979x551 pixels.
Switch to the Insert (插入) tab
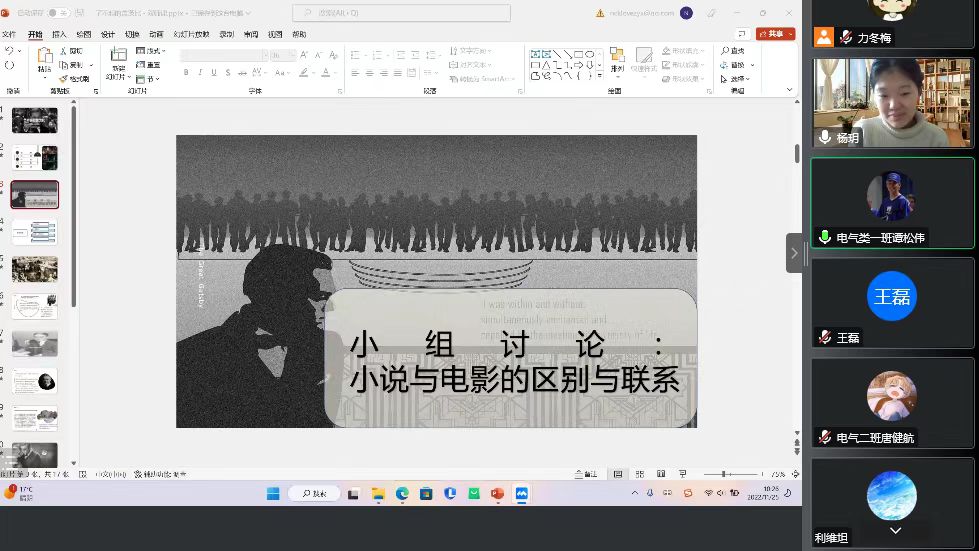pos(59,34)
